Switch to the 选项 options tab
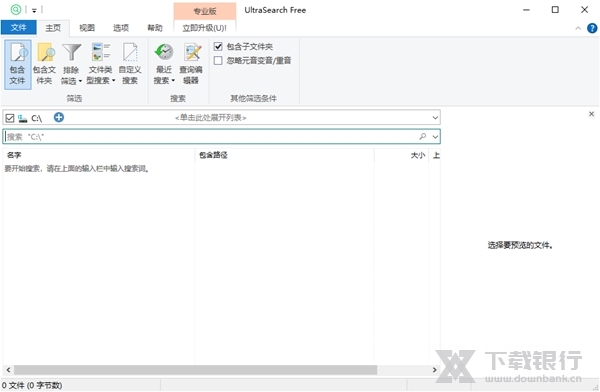600x392 pixels. click(121, 28)
